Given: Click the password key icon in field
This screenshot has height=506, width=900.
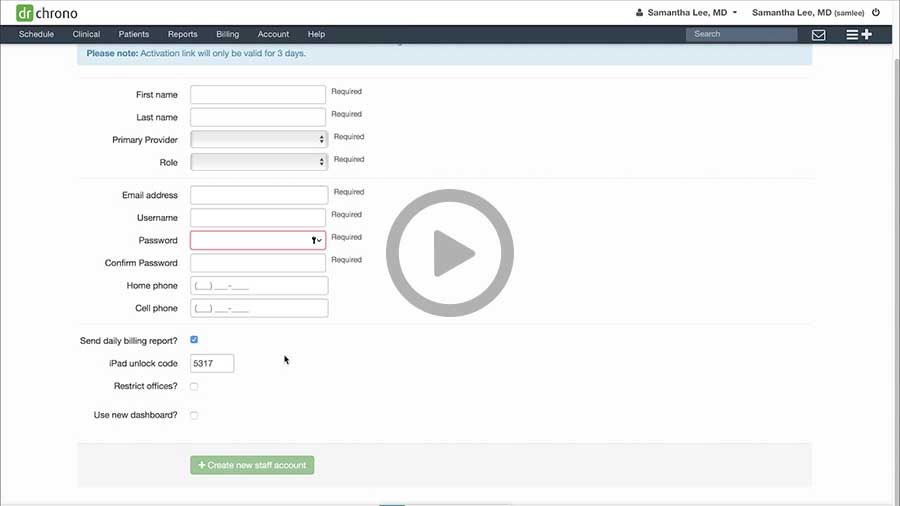Looking at the screenshot, I should (314, 241).
